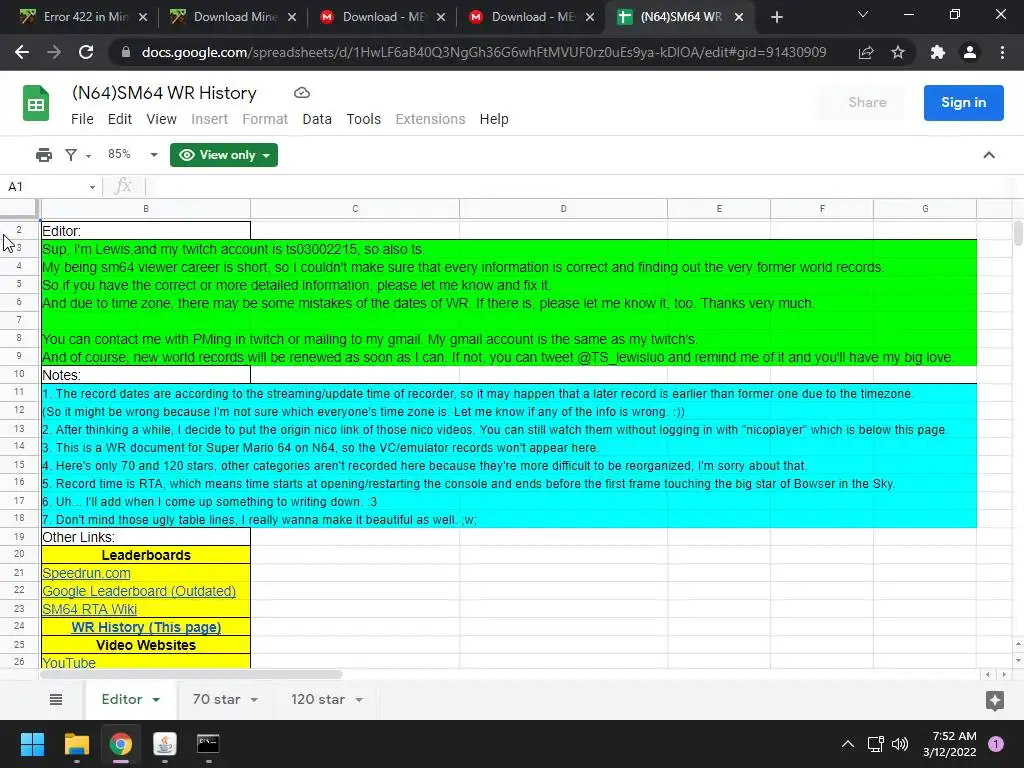Image resolution: width=1024 pixels, height=768 pixels.
Task: Open the View only mode dropdown
Action: [224, 155]
